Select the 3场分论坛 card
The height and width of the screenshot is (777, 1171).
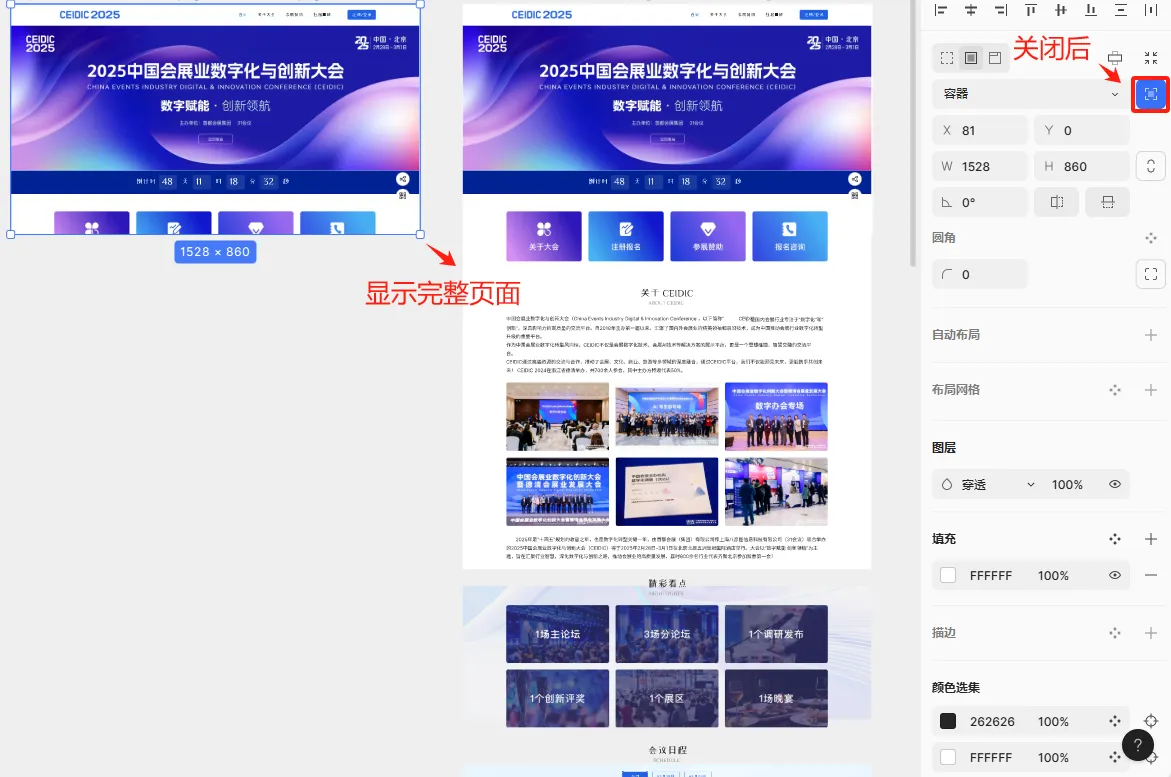[667, 634]
